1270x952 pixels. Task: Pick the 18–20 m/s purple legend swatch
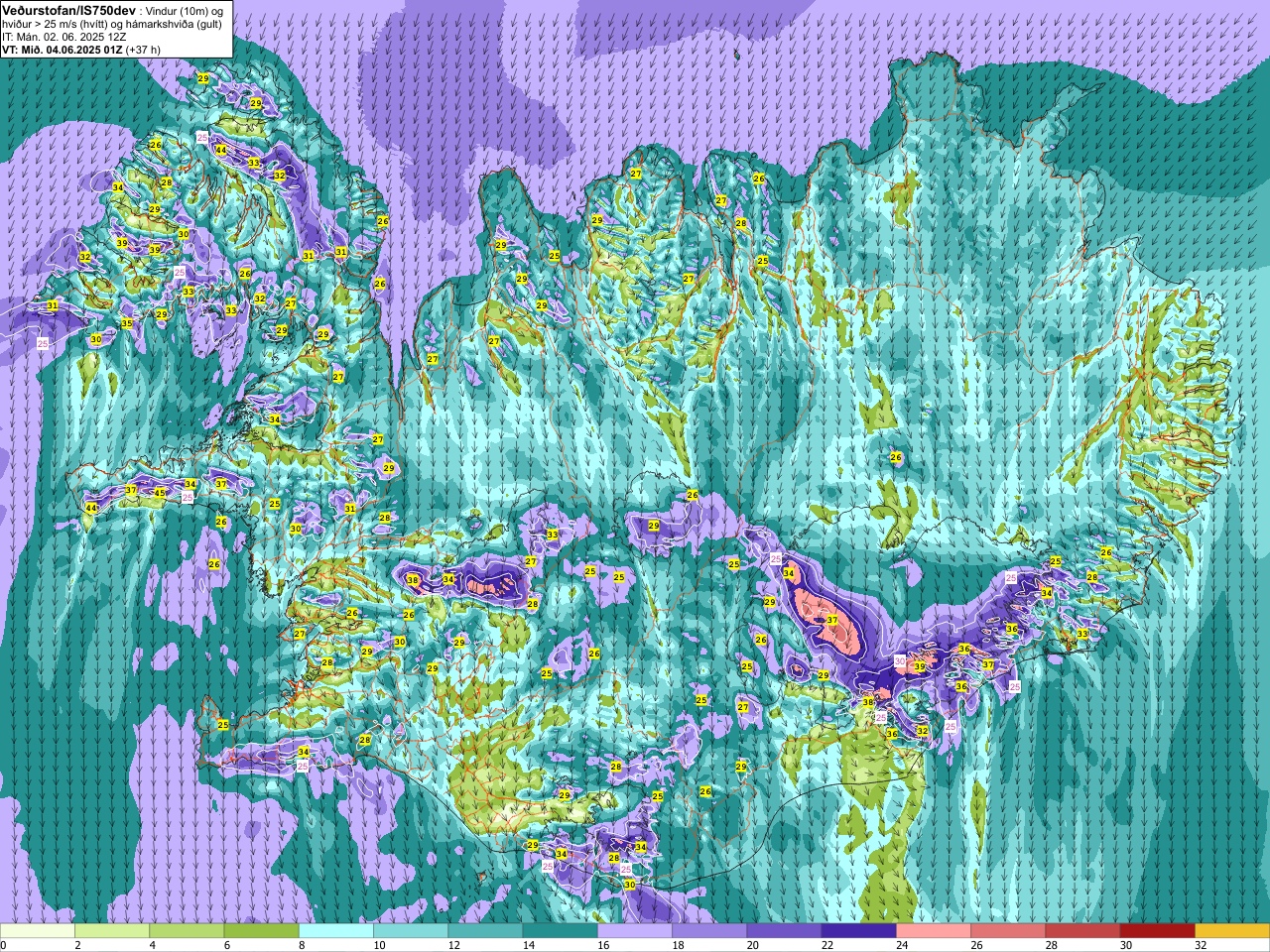coord(709,931)
